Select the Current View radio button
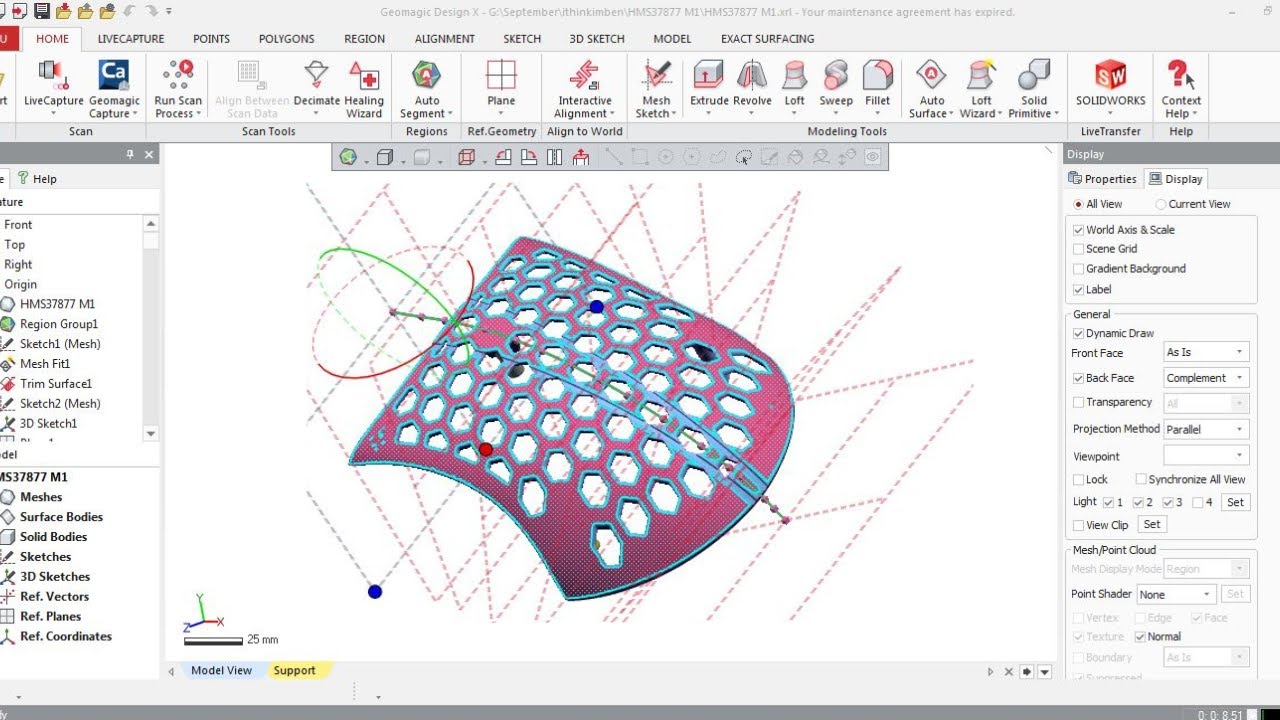1280x720 pixels. click(1161, 204)
